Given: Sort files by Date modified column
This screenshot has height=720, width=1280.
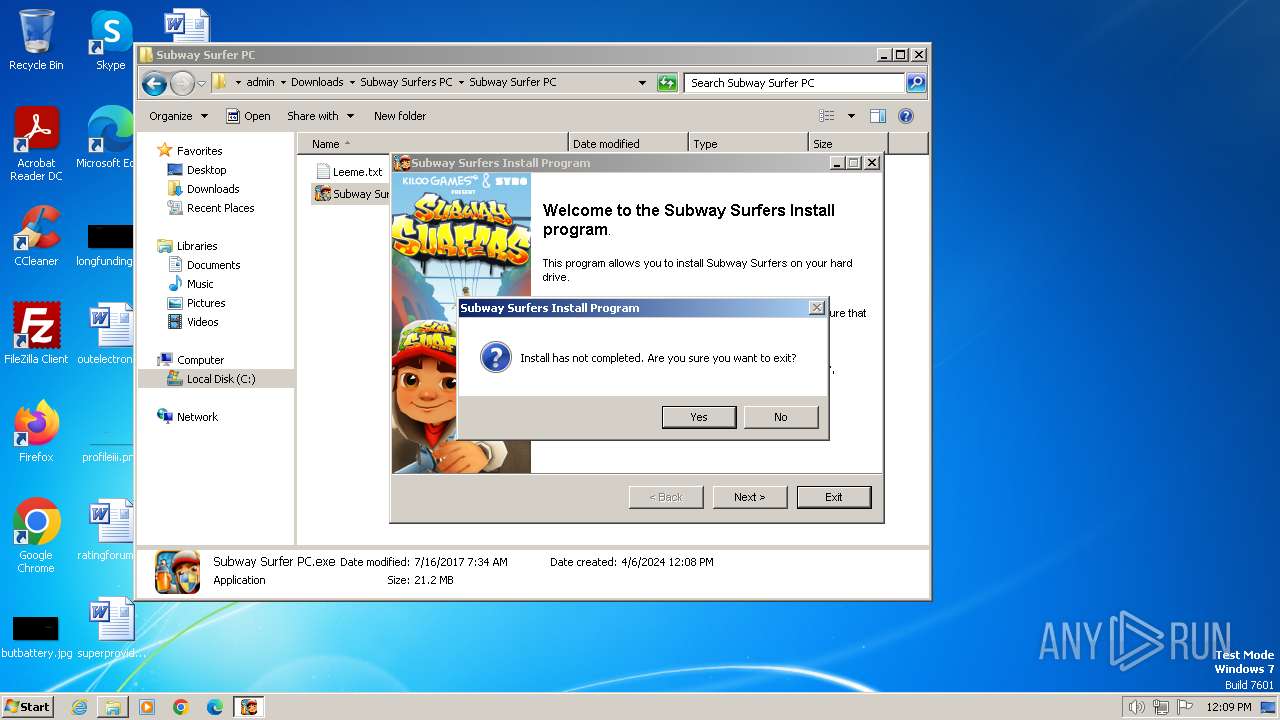Looking at the screenshot, I should tap(628, 144).
